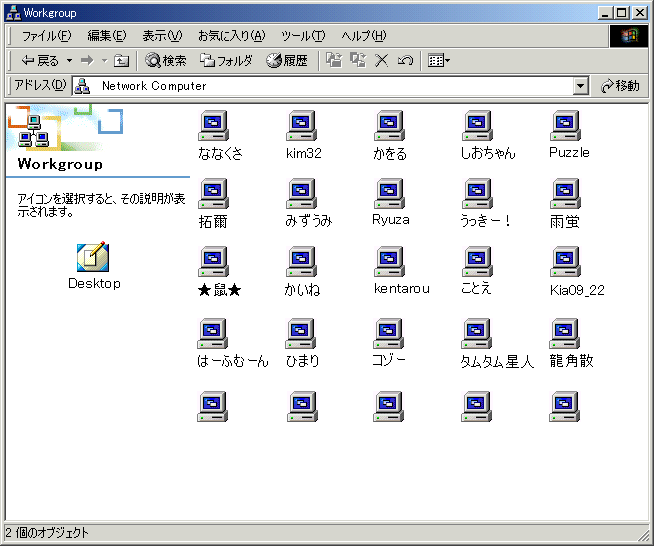Open the ななくさ computer icon
The image size is (654, 546).
214,127
